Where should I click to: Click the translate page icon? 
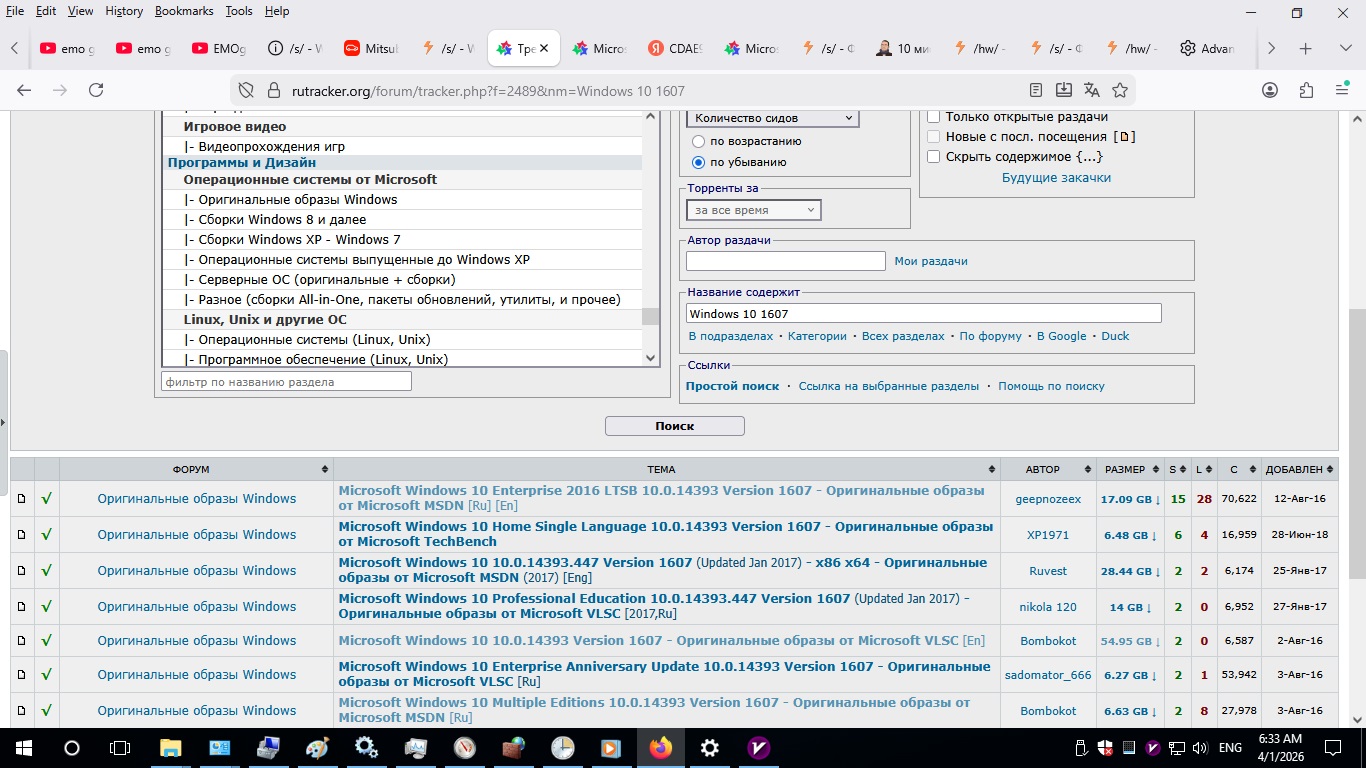(x=1092, y=90)
